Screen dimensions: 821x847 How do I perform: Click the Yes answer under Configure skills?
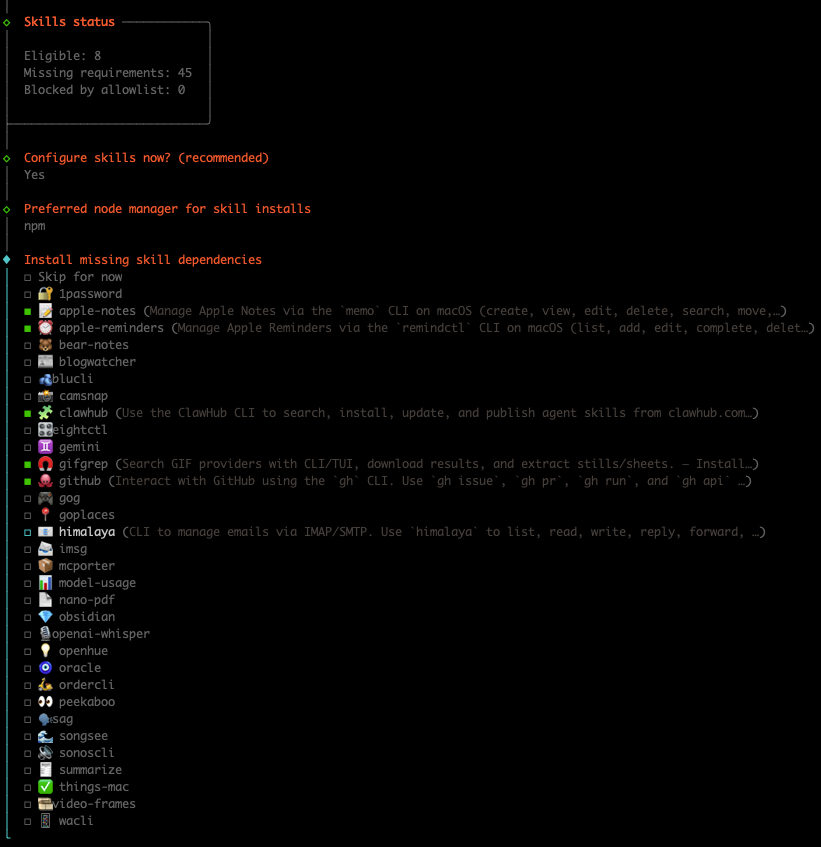(x=33, y=174)
